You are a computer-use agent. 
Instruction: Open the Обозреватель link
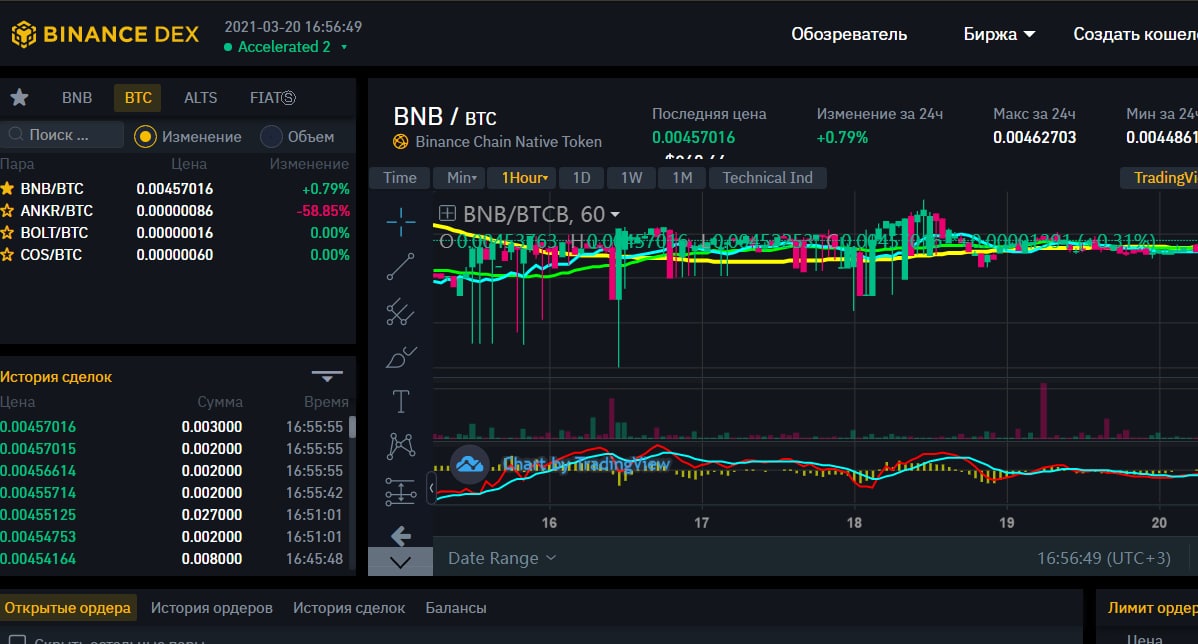(849, 34)
